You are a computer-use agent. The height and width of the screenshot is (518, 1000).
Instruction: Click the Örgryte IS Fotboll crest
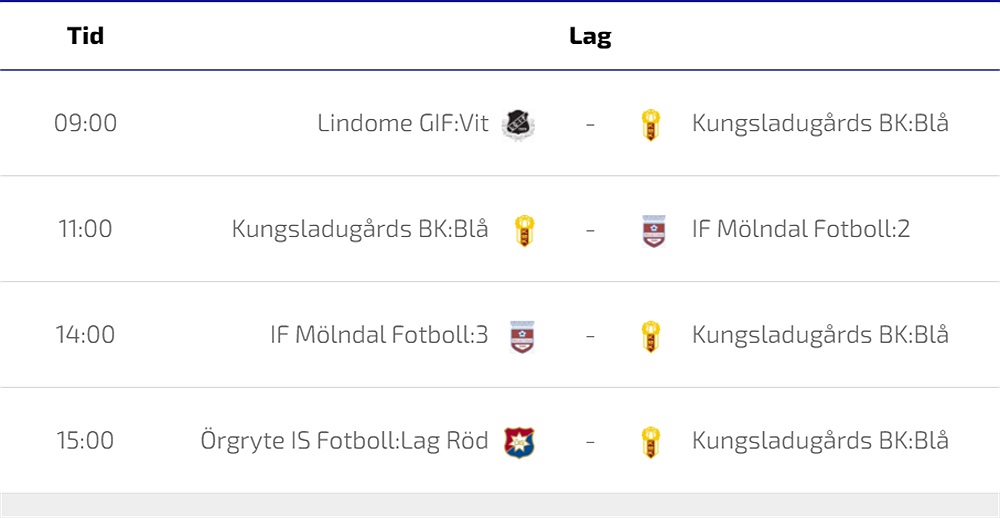pyautogui.click(x=519, y=442)
